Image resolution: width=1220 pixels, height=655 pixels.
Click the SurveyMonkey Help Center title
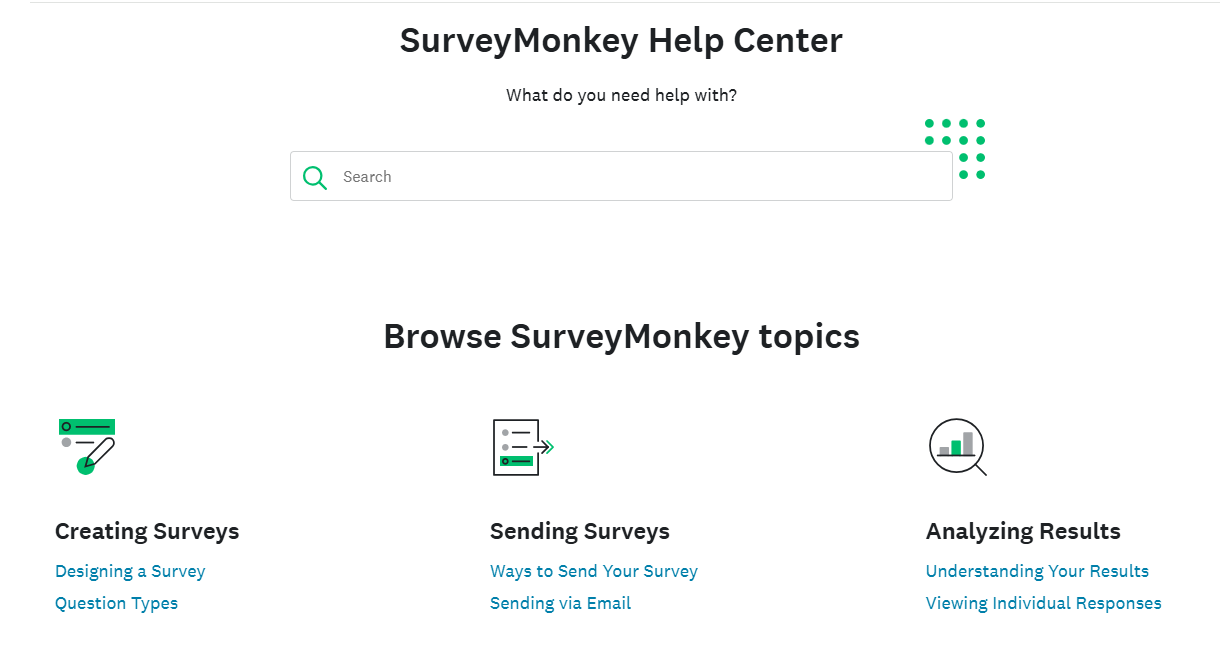click(x=621, y=41)
